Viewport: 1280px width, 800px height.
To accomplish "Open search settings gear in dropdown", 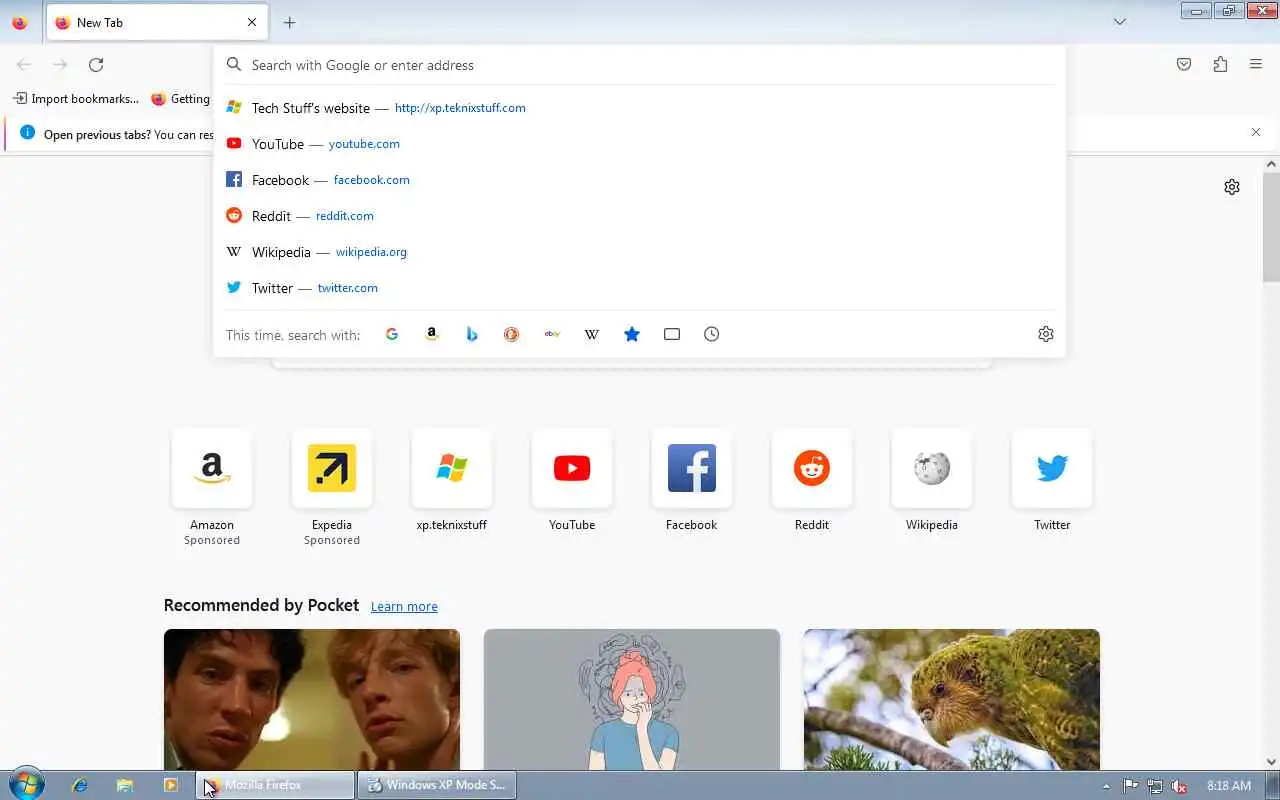I will (1046, 334).
